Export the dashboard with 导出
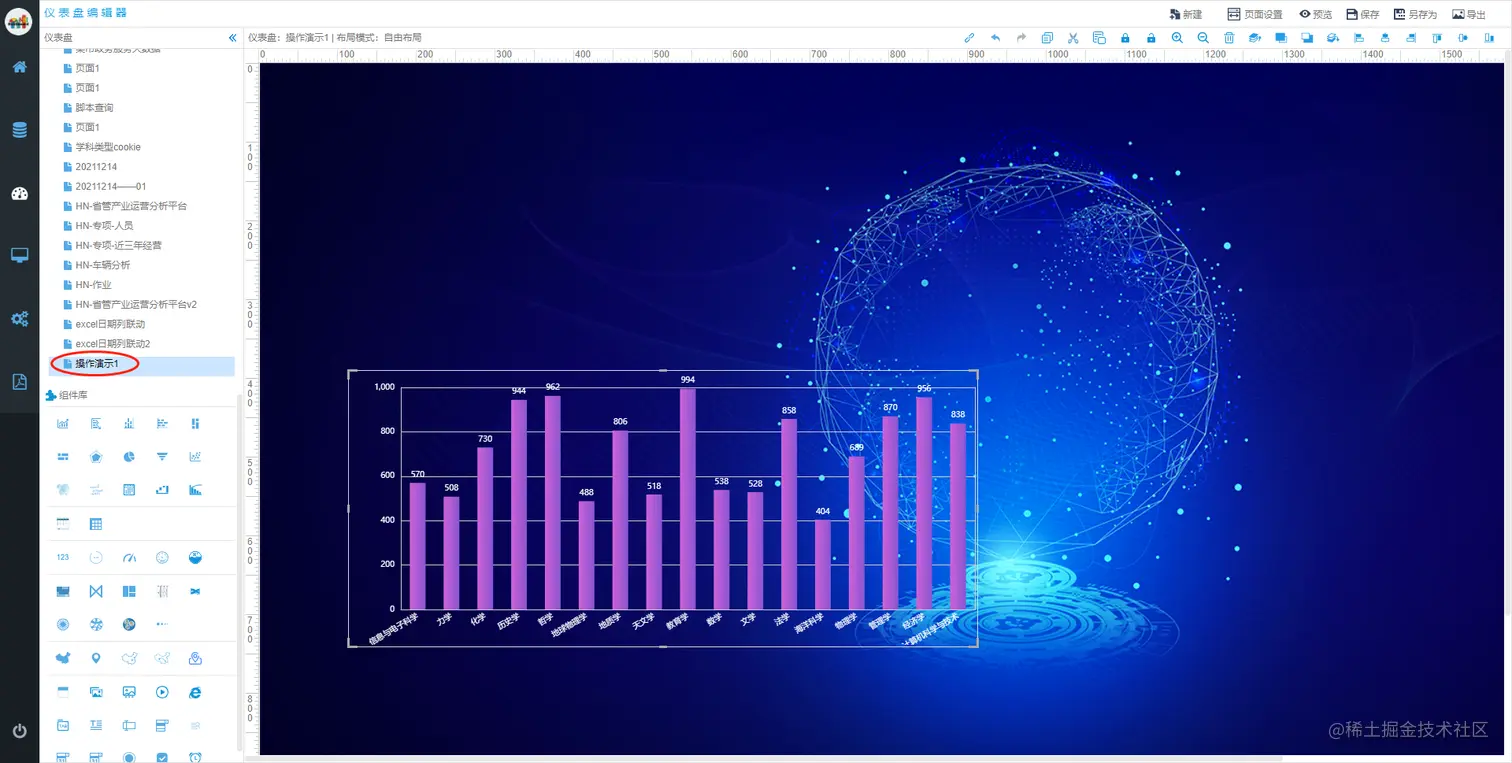The height and width of the screenshot is (763, 1512). (x=1469, y=14)
